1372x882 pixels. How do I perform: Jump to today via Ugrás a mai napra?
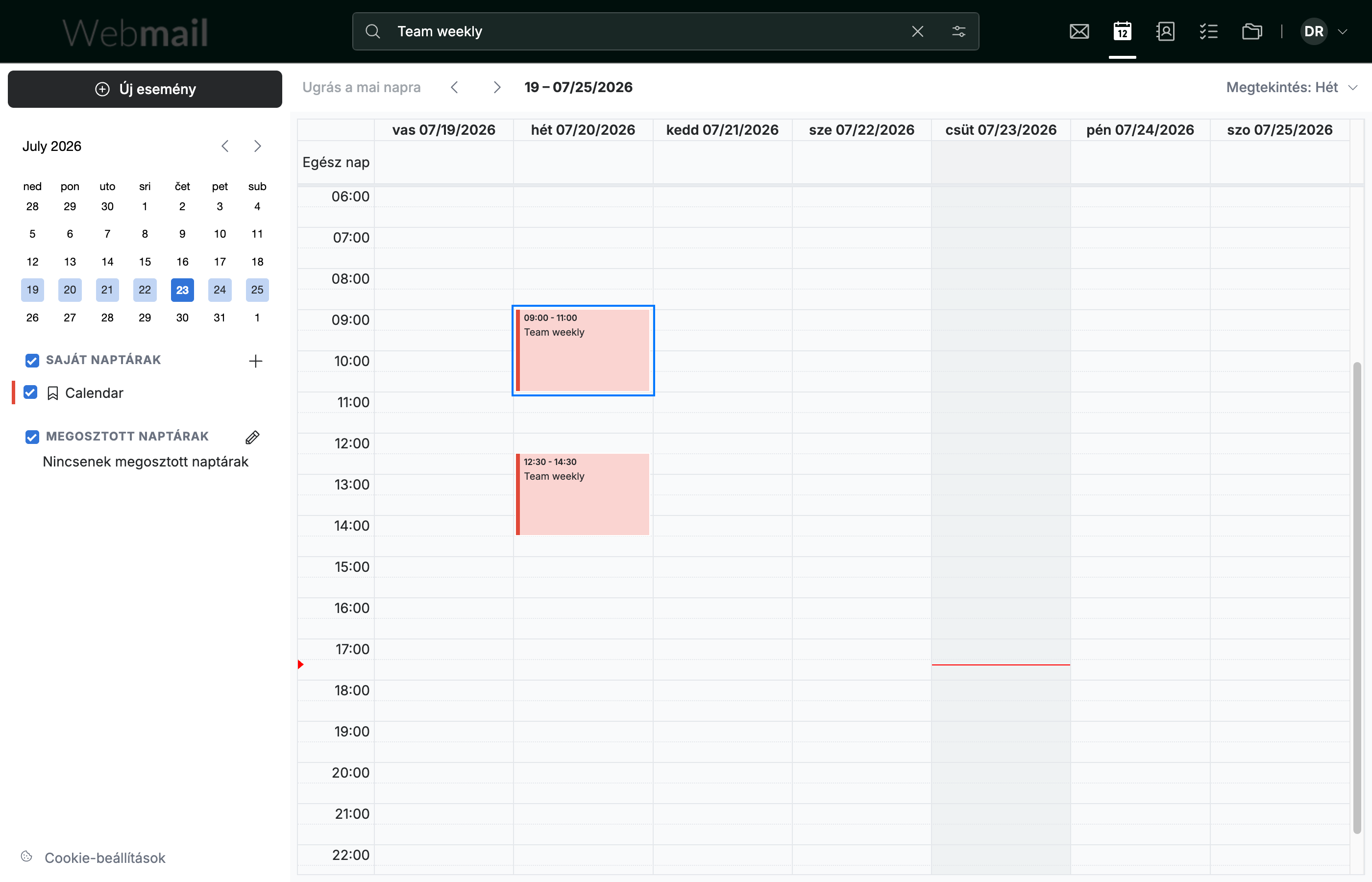[x=361, y=87]
